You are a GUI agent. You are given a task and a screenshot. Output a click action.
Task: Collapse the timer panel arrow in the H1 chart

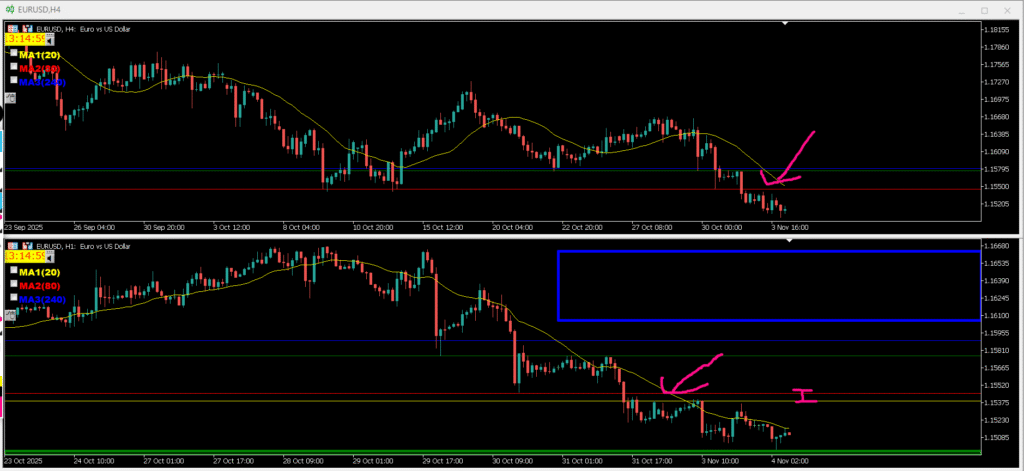pos(50,257)
